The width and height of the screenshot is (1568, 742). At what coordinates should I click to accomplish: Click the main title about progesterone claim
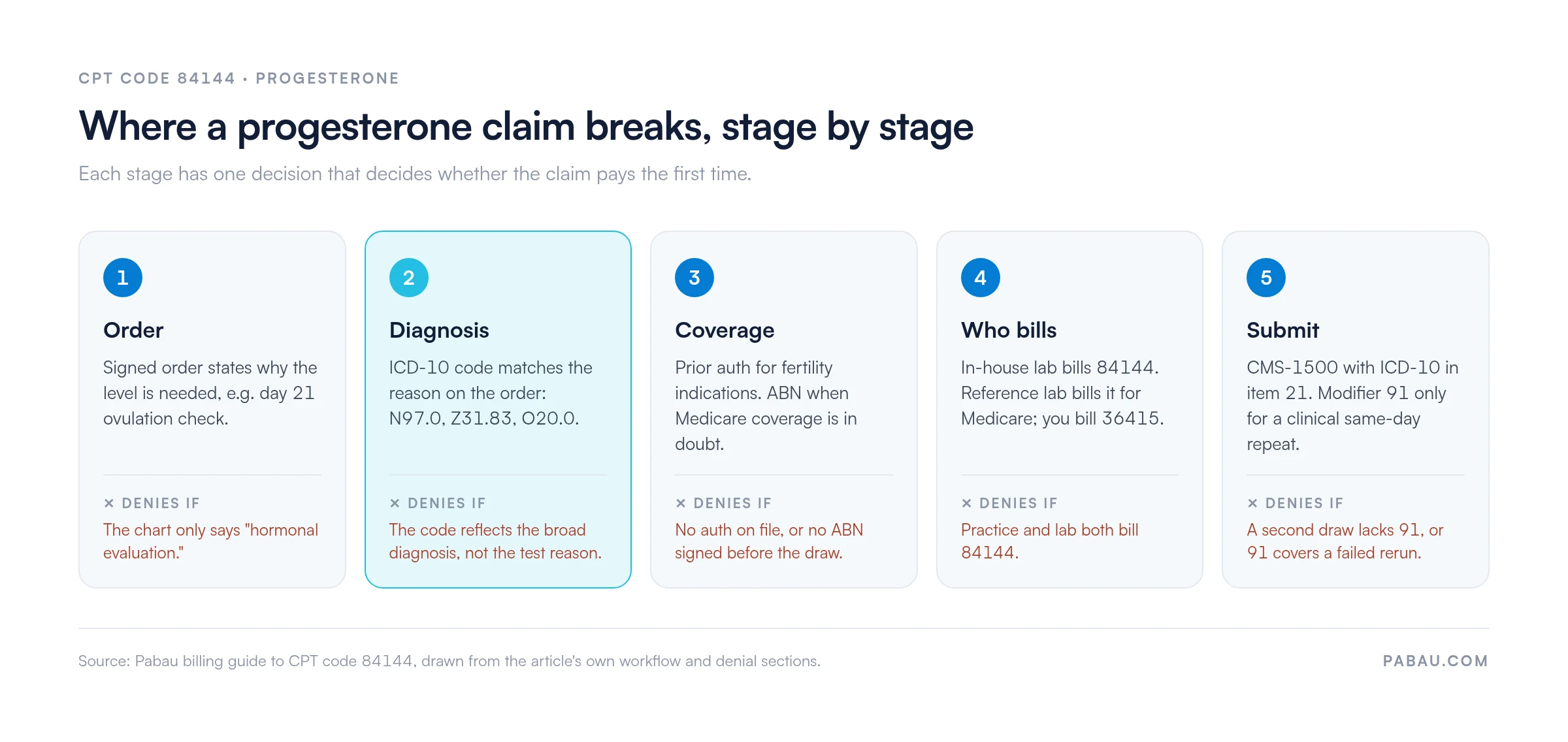tap(526, 127)
